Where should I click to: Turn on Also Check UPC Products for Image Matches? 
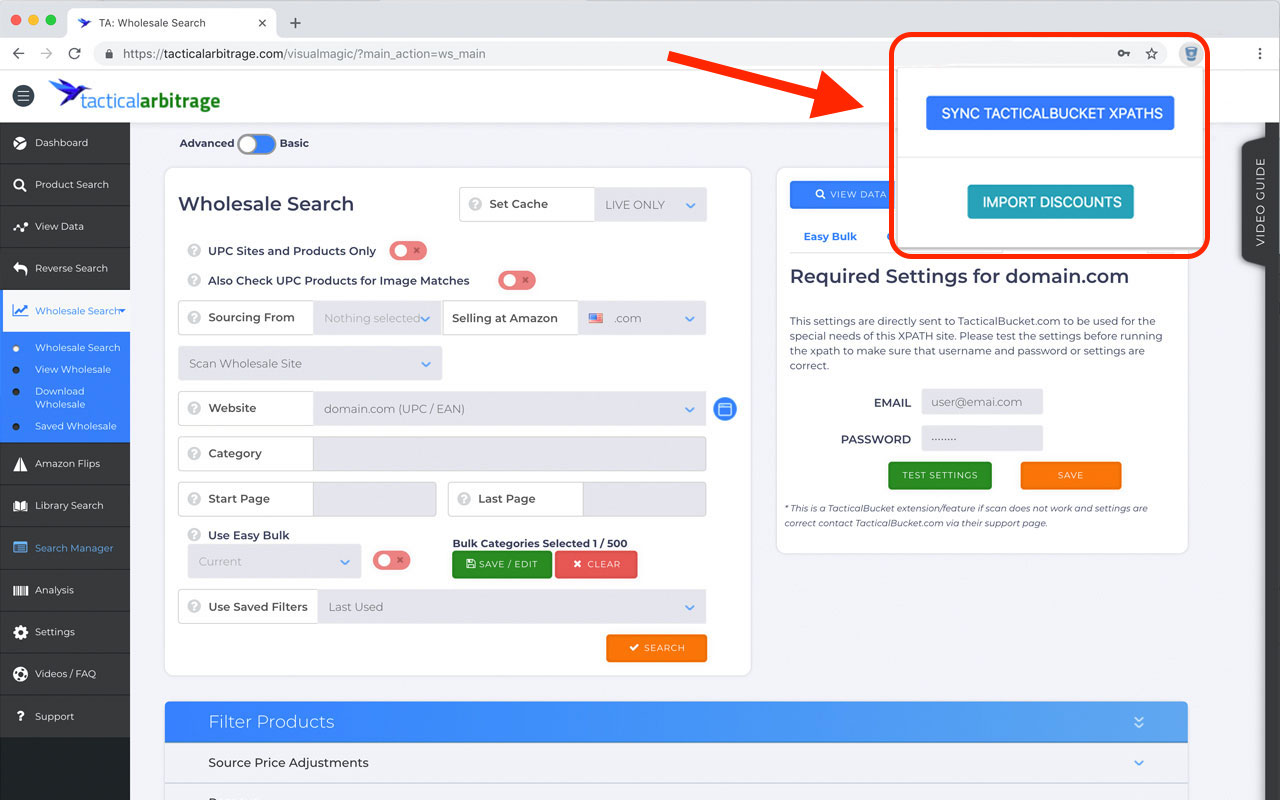(x=516, y=280)
